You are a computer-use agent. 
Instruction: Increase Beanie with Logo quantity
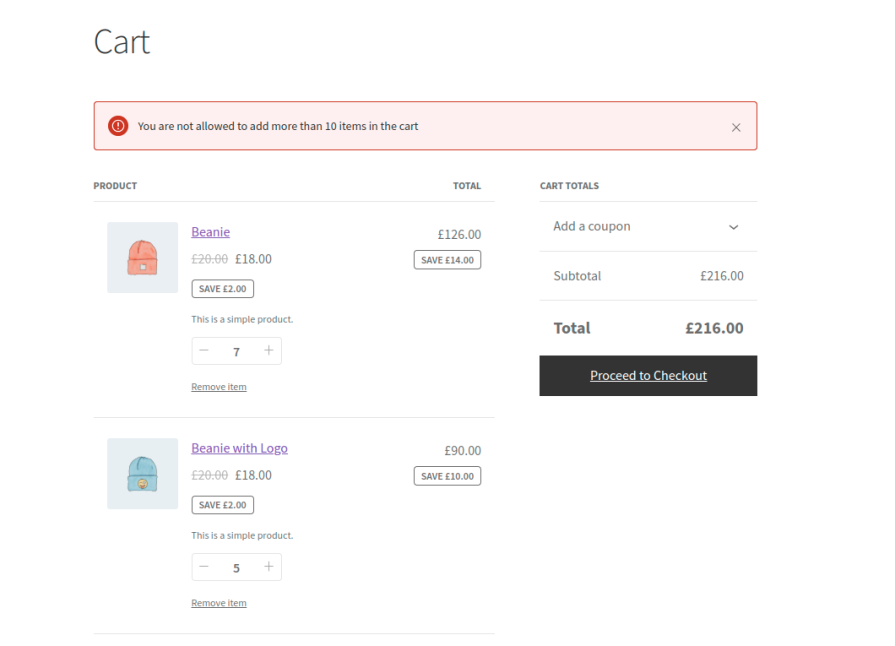(268, 567)
